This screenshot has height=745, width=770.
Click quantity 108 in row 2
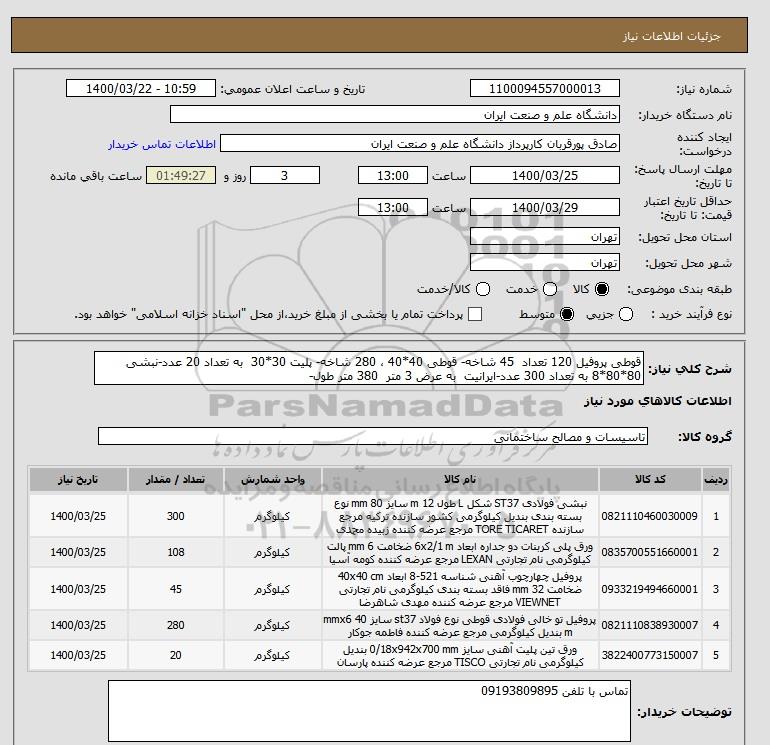(176, 552)
